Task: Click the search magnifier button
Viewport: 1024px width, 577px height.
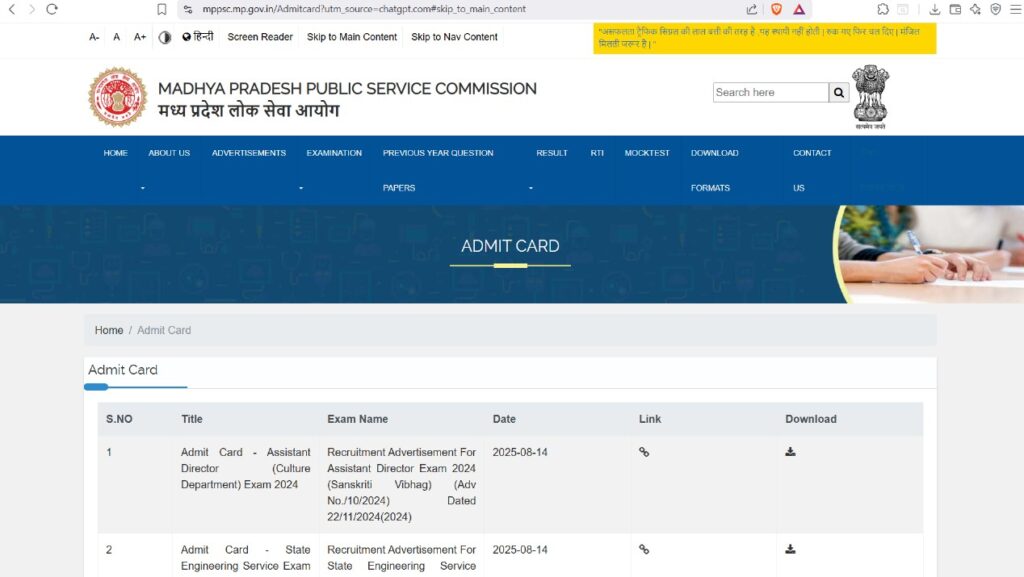Action: click(839, 92)
